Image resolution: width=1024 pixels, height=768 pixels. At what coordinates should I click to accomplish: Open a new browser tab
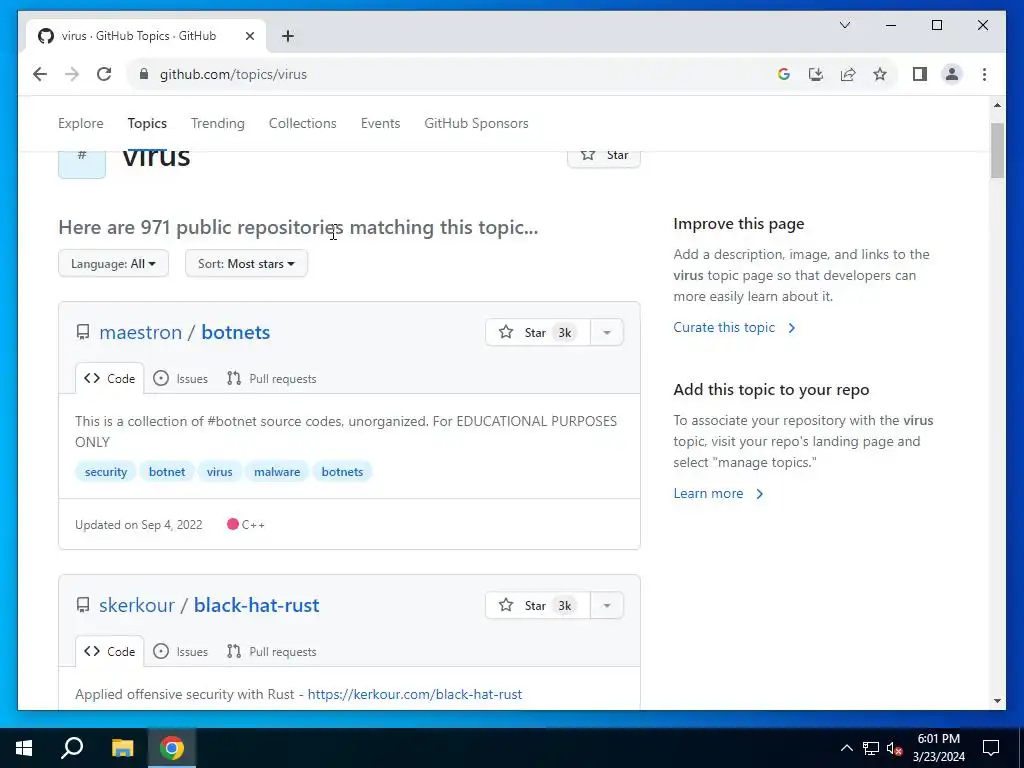(288, 36)
